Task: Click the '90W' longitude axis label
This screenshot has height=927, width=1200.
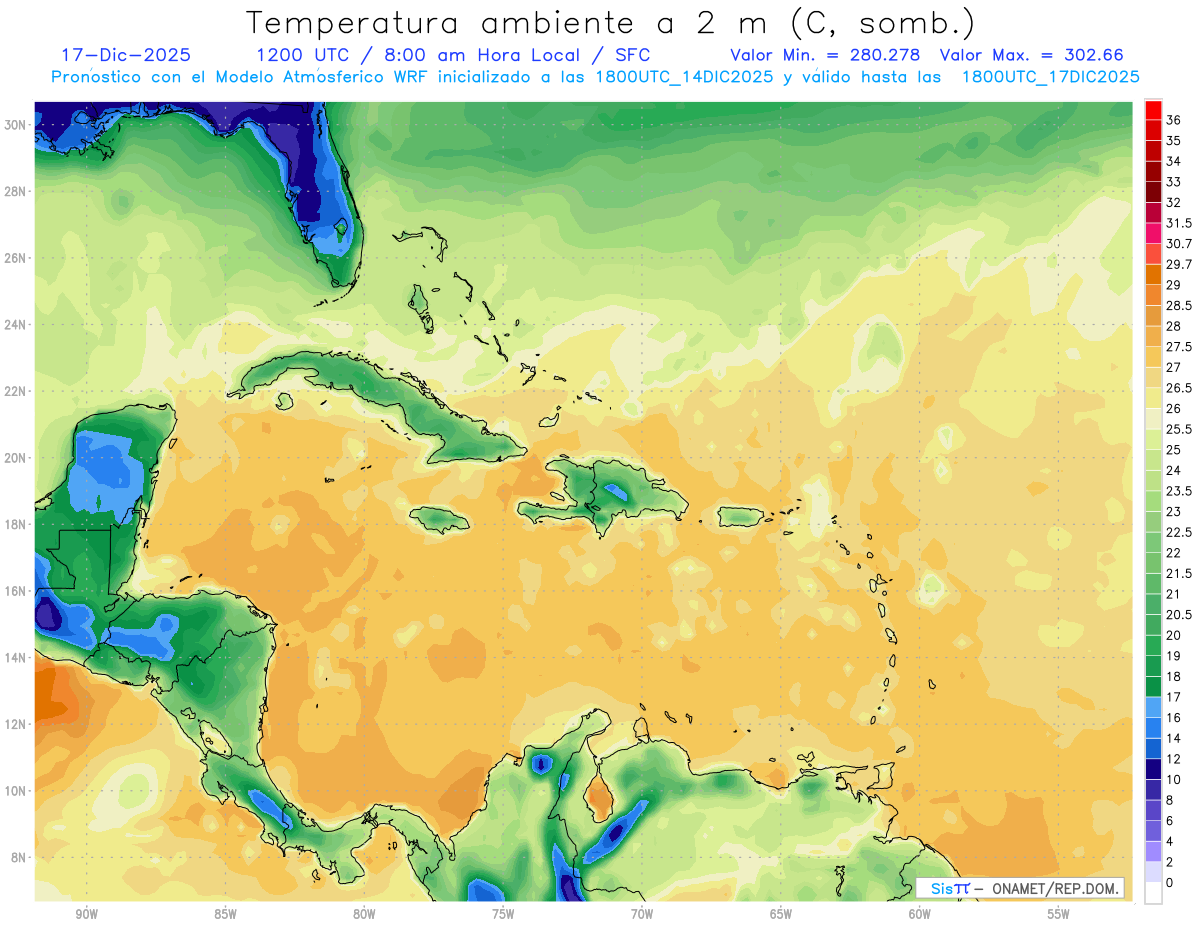Action: pyautogui.click(x=86, y=914)
